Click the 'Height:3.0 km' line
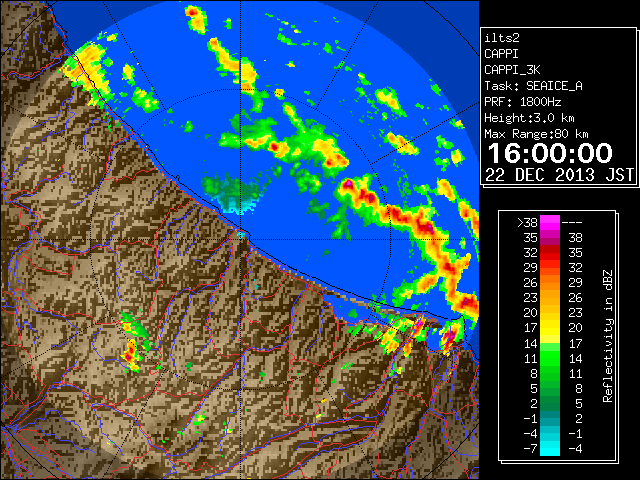The width and height of the screenshot is (640, 480). pos(529,118)
